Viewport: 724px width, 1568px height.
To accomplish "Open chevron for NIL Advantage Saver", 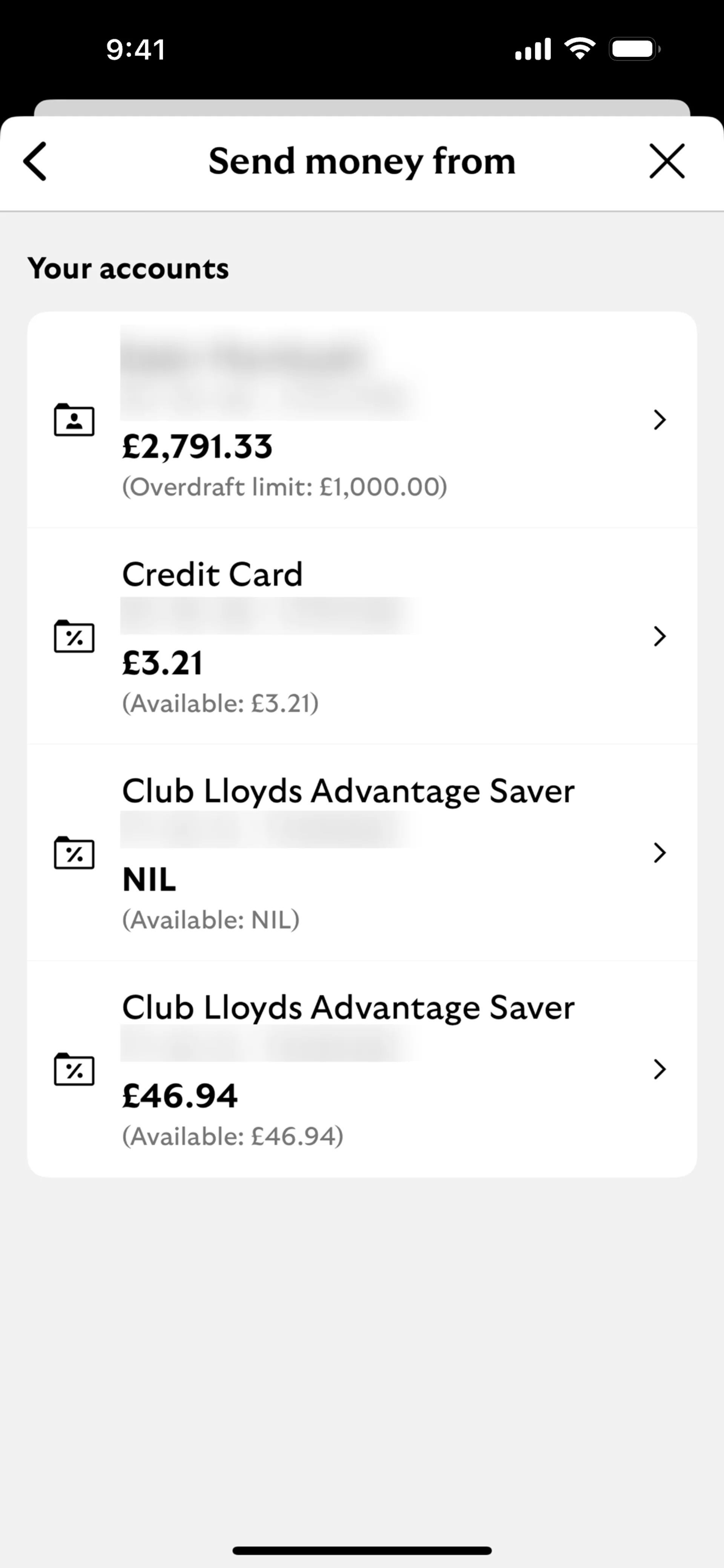I will [660, 852].
